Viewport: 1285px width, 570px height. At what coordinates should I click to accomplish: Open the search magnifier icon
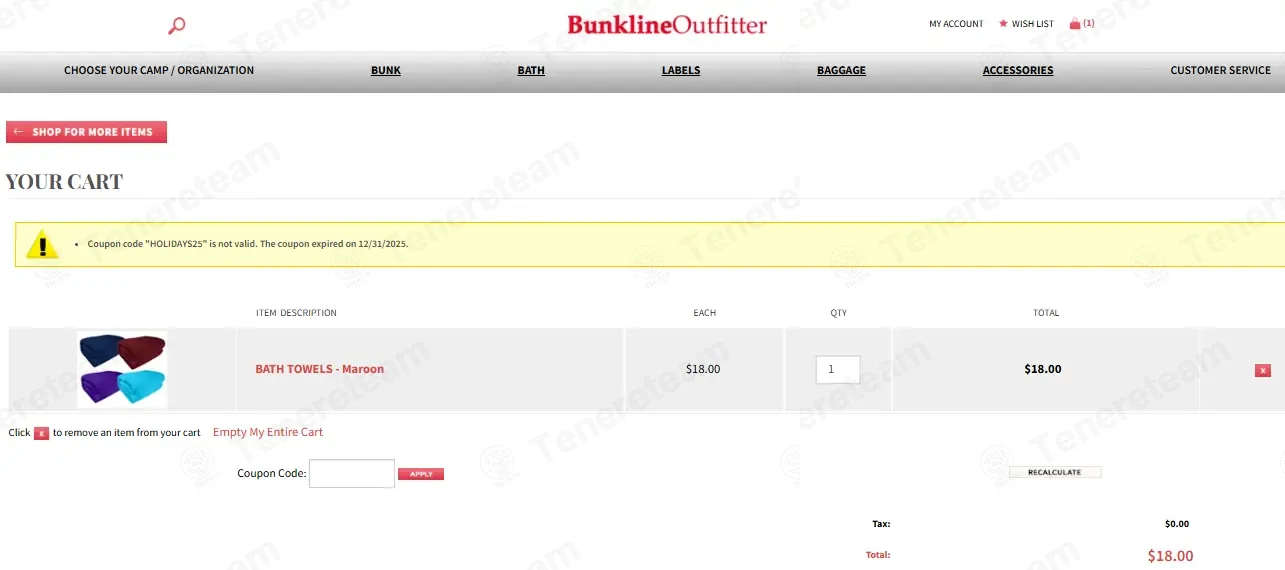[177, 25]
